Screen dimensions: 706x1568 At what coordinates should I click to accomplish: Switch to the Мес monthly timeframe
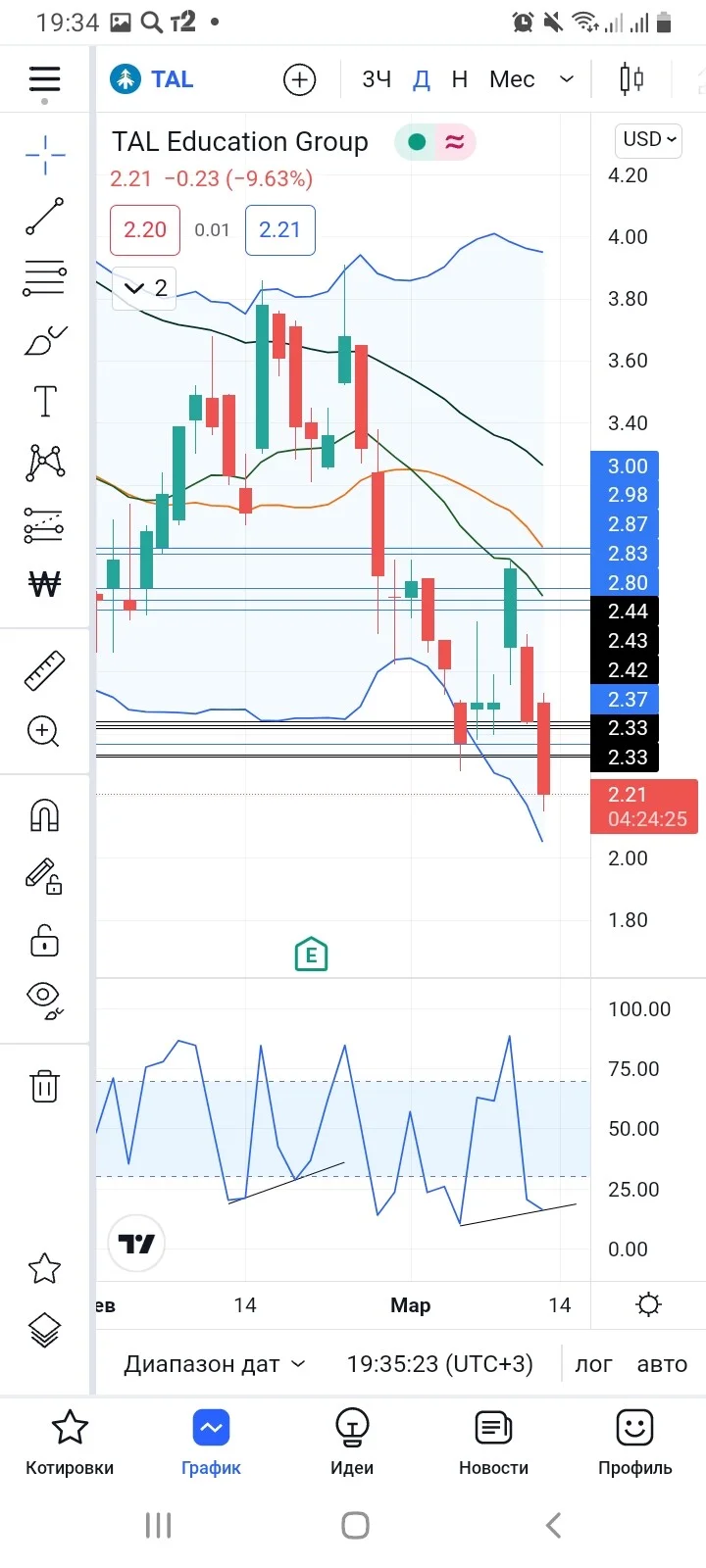(x=512, y=79)
